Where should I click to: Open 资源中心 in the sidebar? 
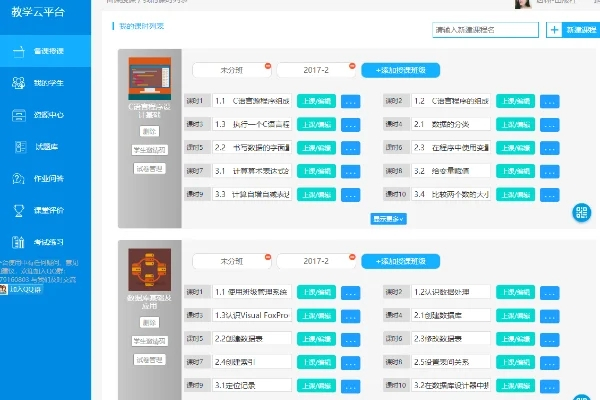click(45, 115)
